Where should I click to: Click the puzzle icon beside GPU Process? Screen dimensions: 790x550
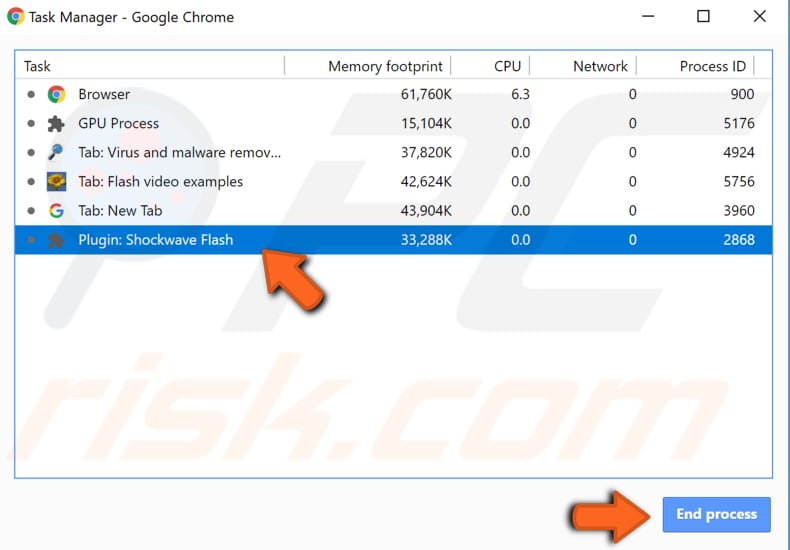(x=56, y=123)
